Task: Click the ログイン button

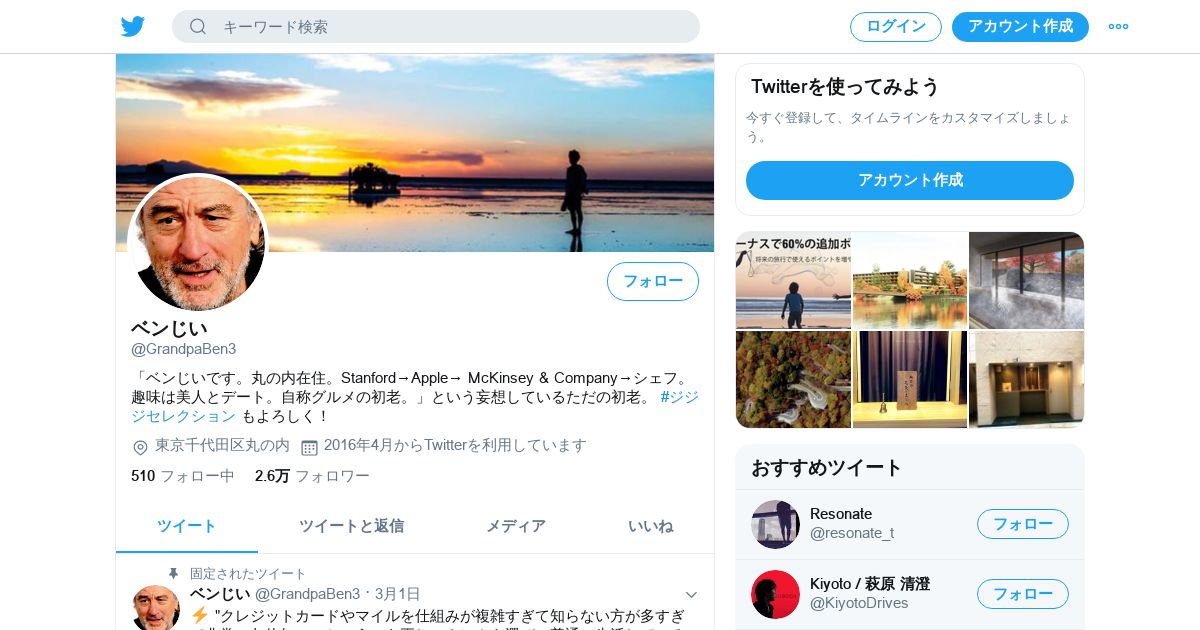Action: point(896,27)
